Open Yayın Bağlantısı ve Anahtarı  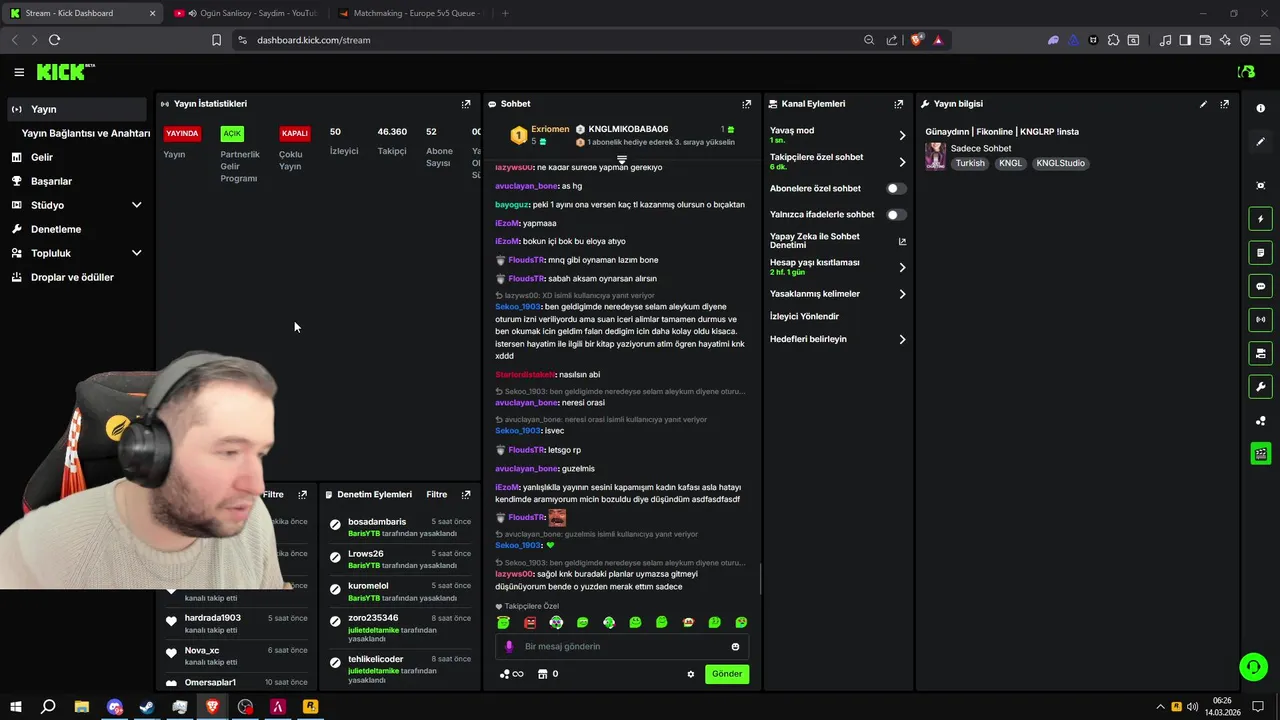click(86, 133)
